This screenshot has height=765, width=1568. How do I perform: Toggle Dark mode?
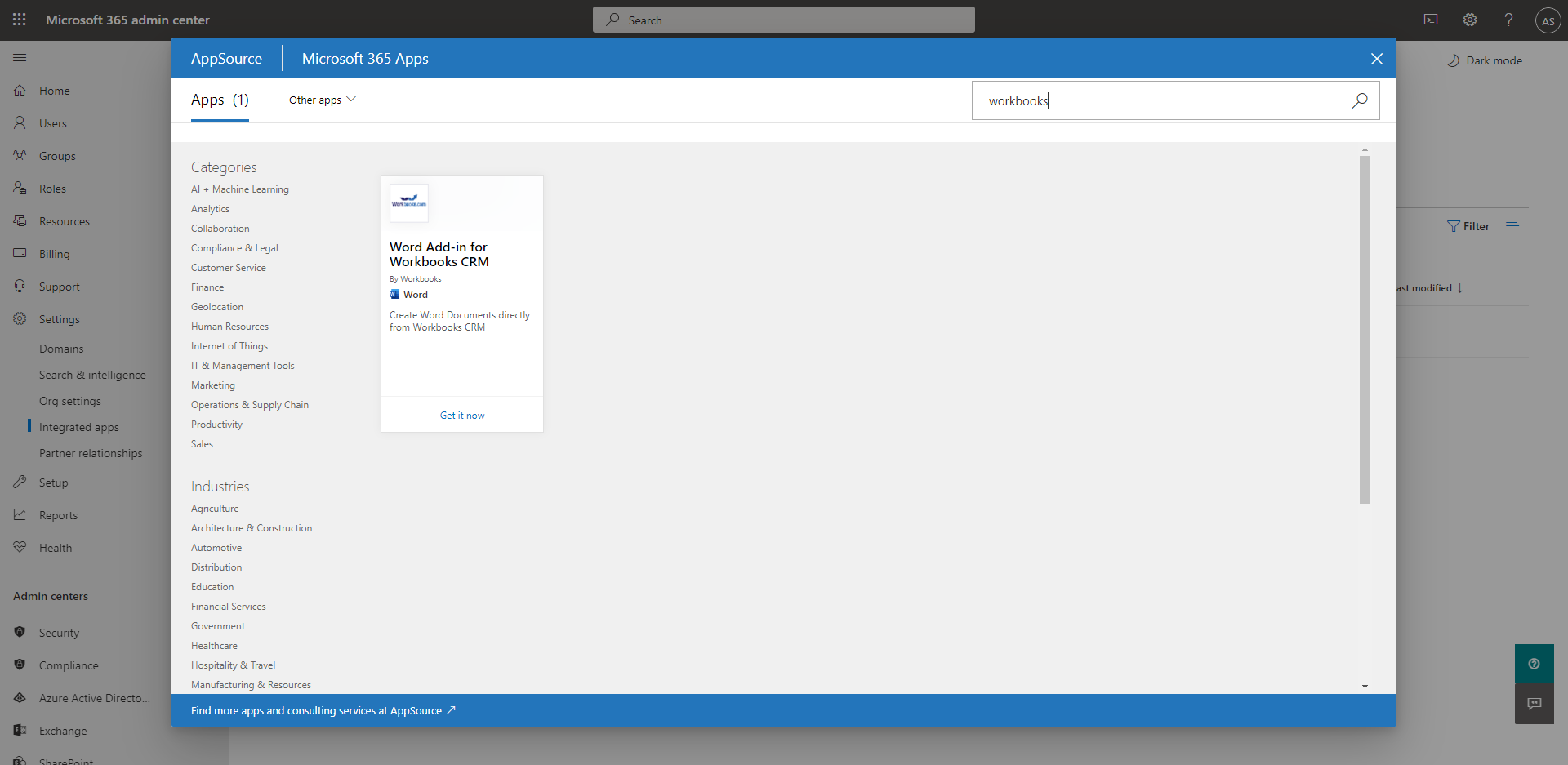click(1485, 60)
